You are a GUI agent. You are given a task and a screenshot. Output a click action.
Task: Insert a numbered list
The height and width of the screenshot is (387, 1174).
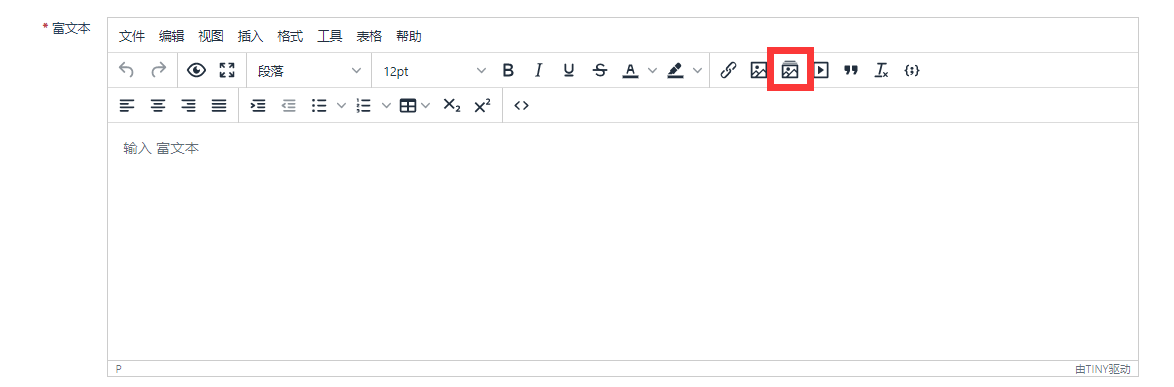click(364, 106)
